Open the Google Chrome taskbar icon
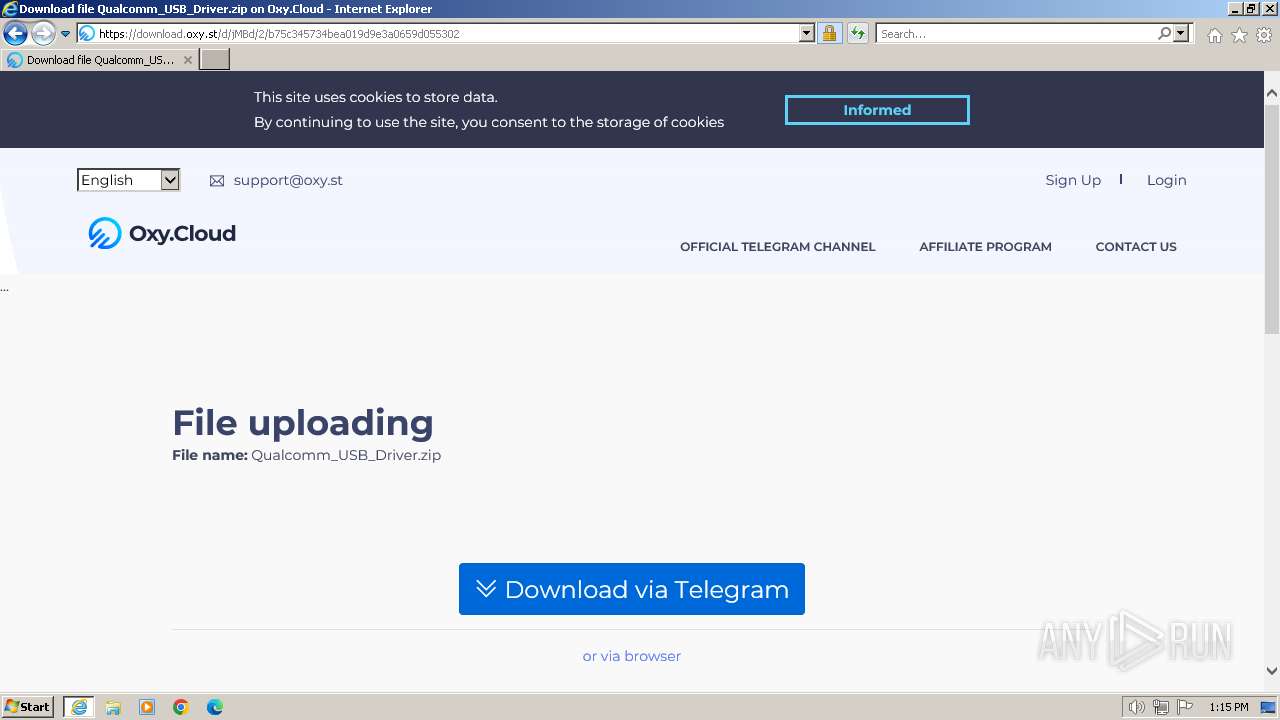 point(181,707)
